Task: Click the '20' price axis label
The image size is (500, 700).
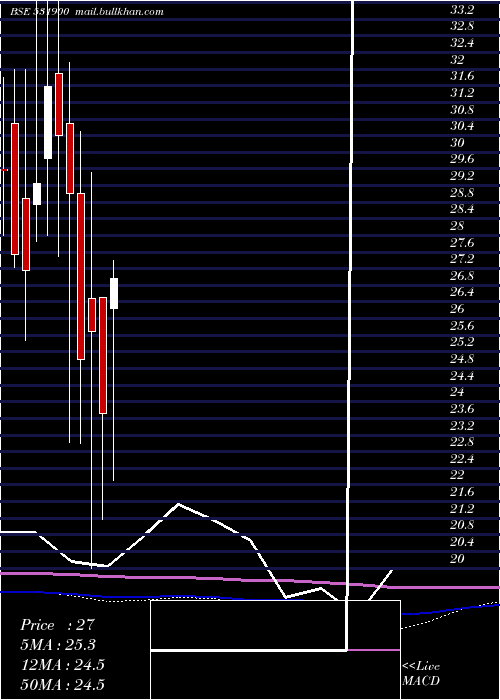Action: 457,559
